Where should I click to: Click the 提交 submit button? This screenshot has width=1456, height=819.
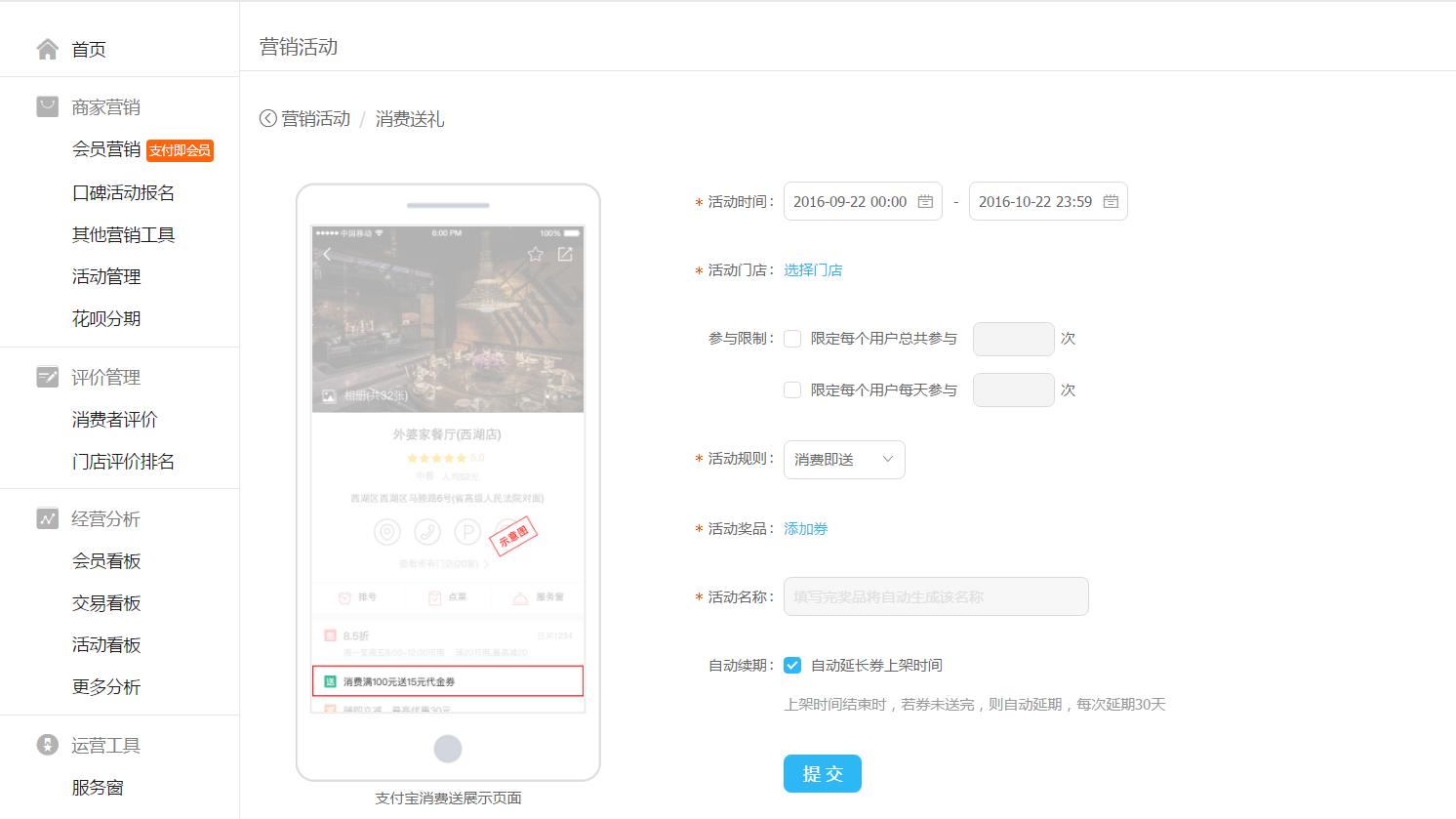(x=823, y=773)
